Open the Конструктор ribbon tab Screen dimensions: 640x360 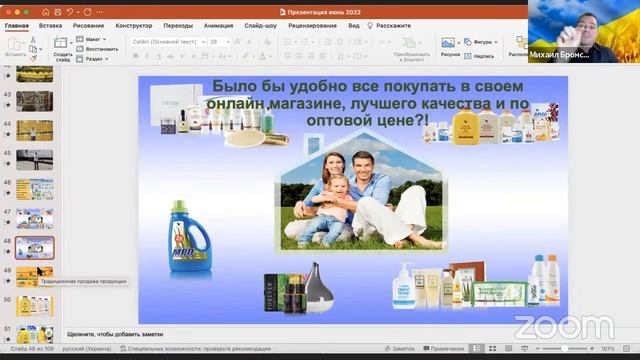pos(134,25)
